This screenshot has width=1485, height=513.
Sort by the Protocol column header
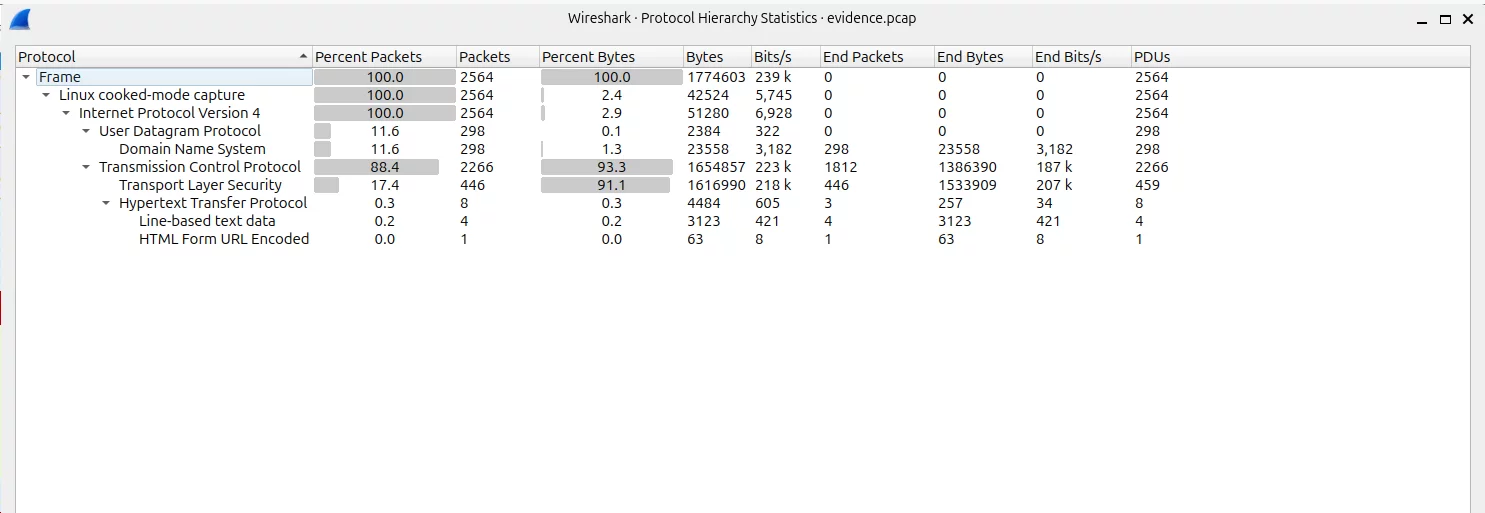160,57
